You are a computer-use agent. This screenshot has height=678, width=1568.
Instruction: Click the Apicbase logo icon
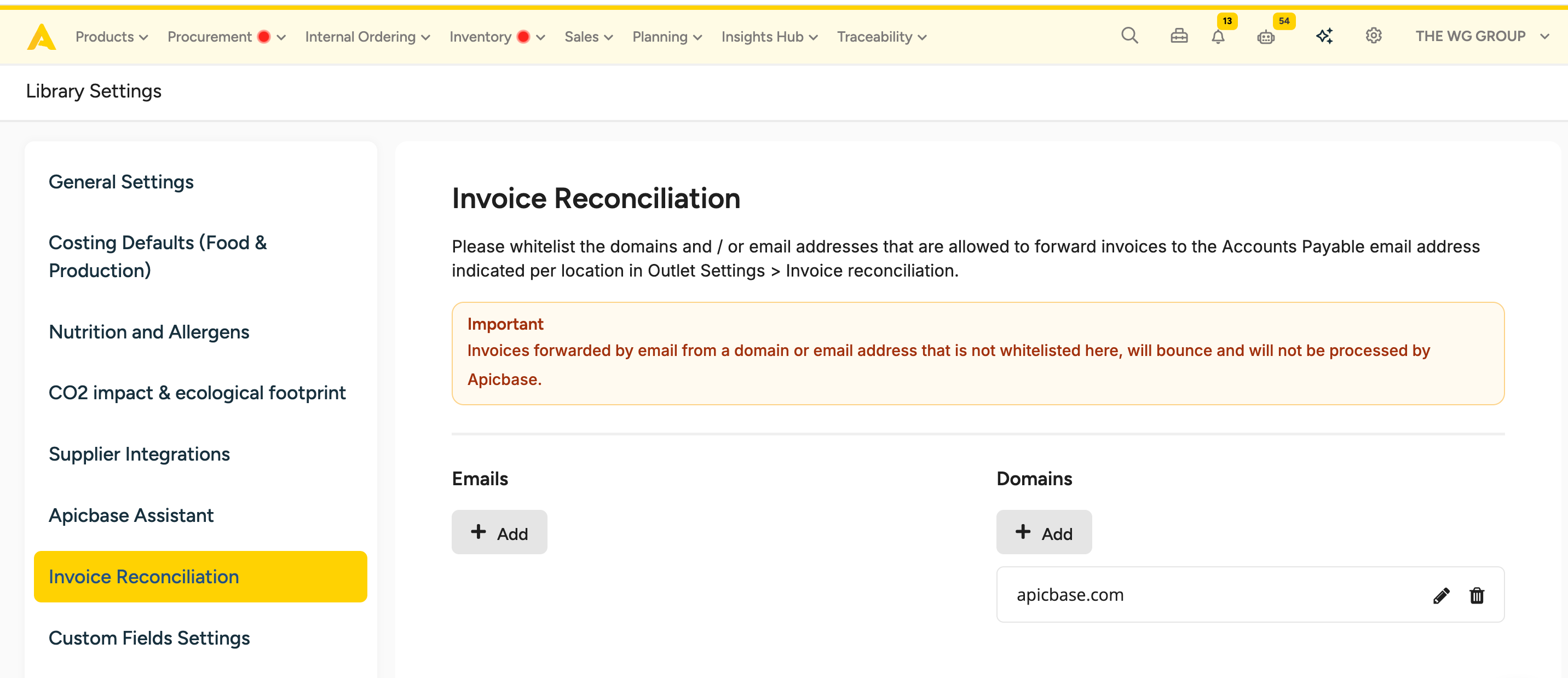click(x=42, y=37)
